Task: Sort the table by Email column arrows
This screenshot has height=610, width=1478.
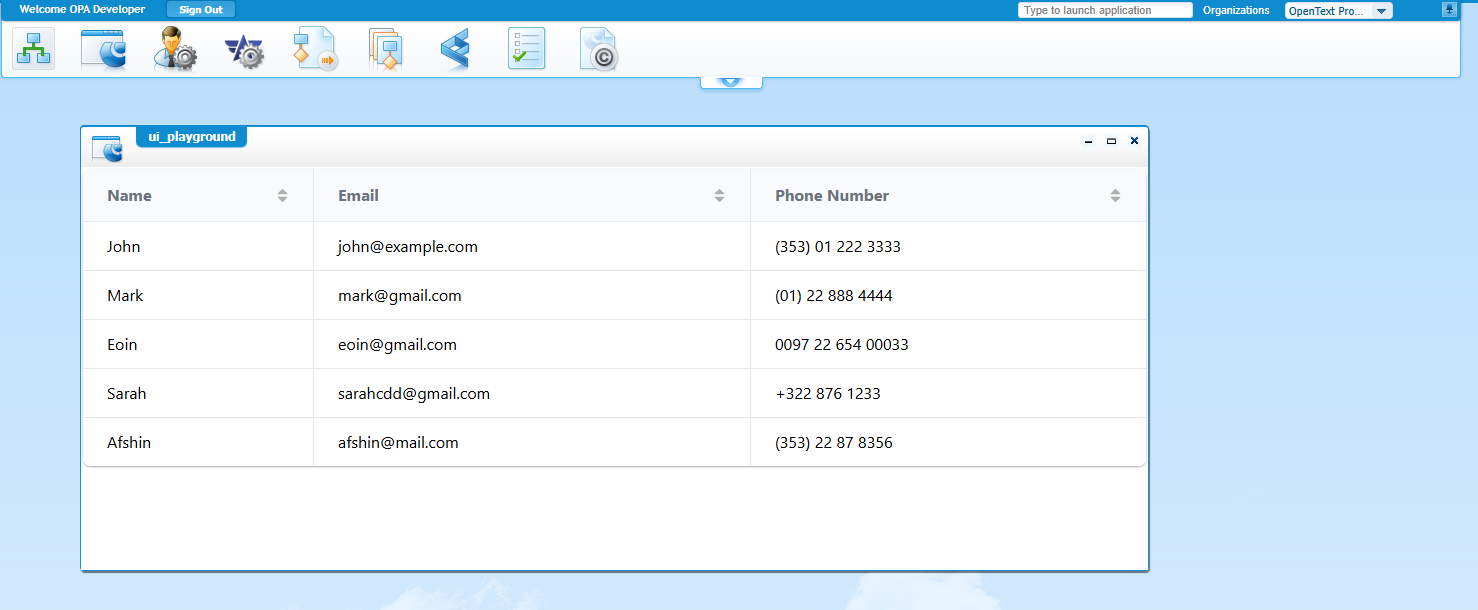Action: pos(719,196)
